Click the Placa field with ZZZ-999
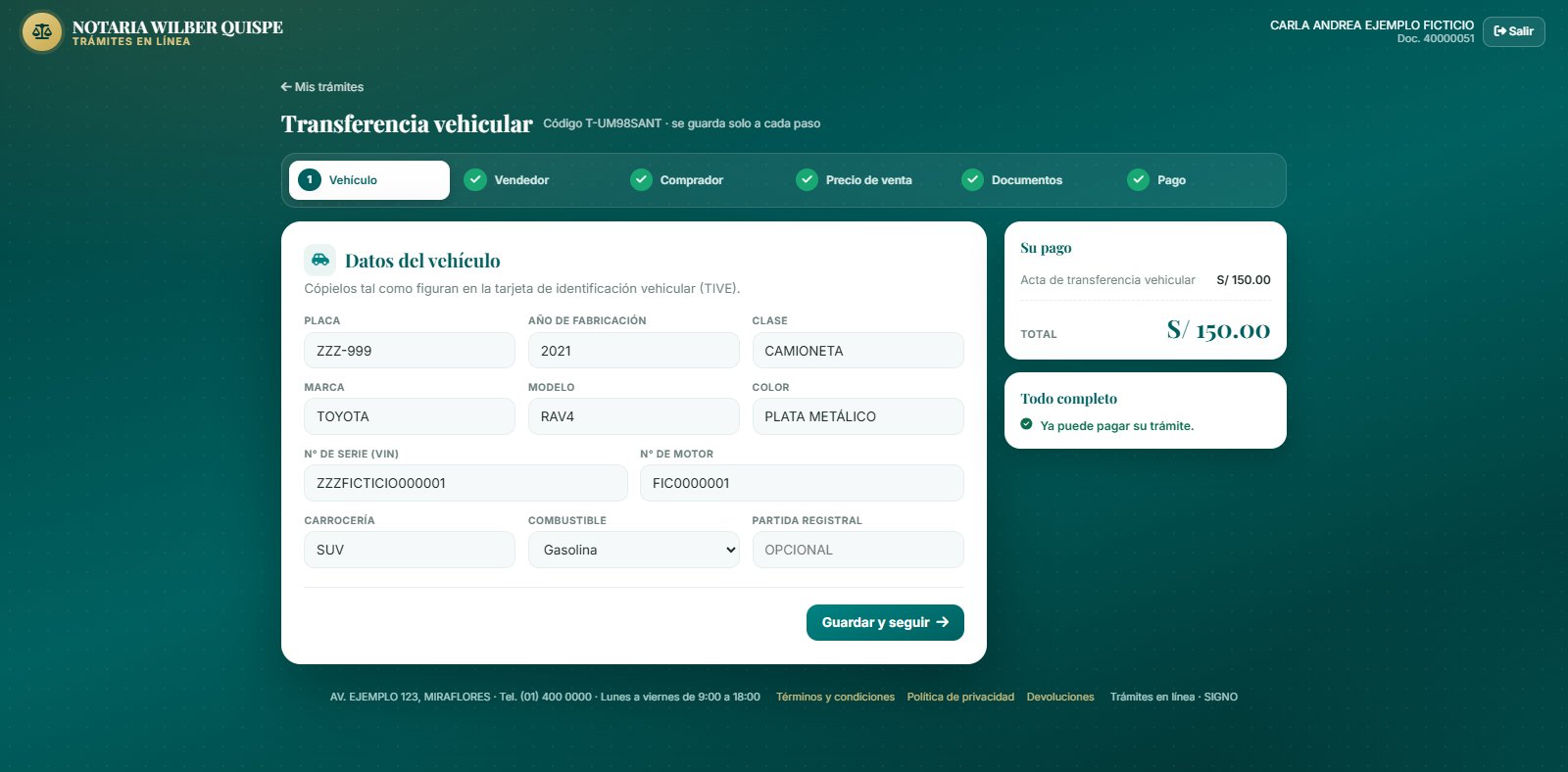 tap(410, 351)
